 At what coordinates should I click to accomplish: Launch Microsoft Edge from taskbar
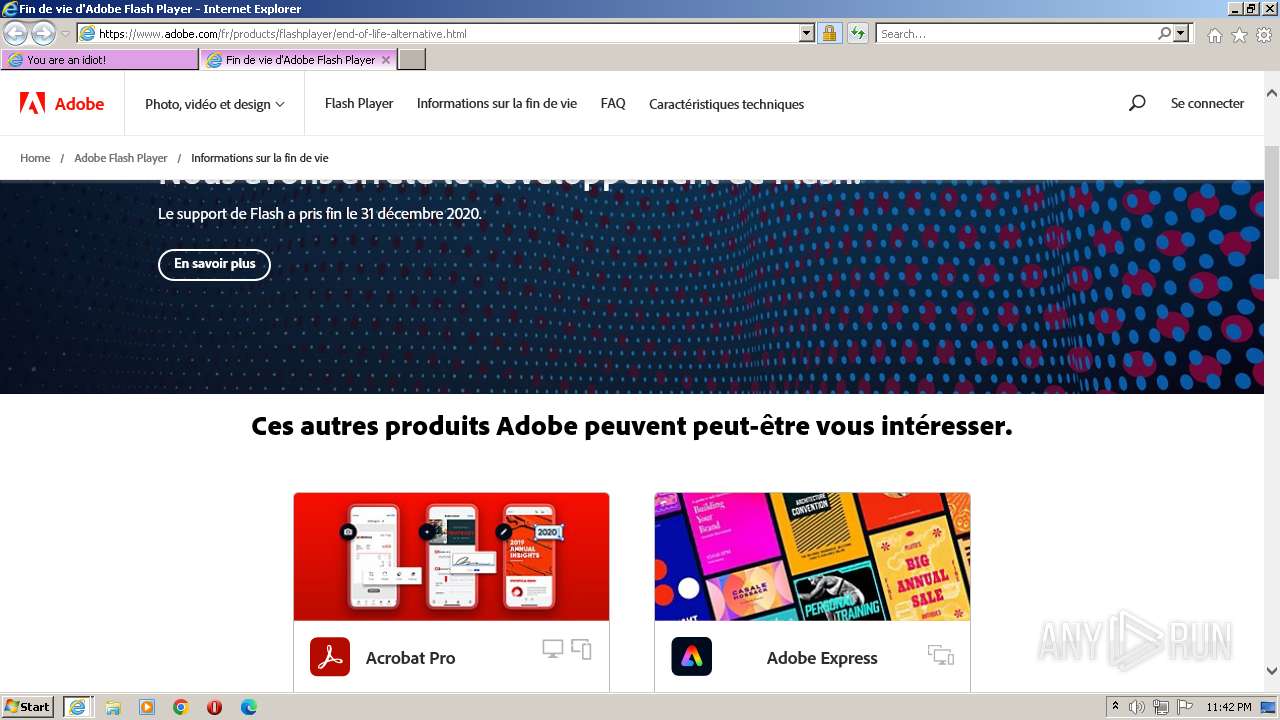(248, 707)
